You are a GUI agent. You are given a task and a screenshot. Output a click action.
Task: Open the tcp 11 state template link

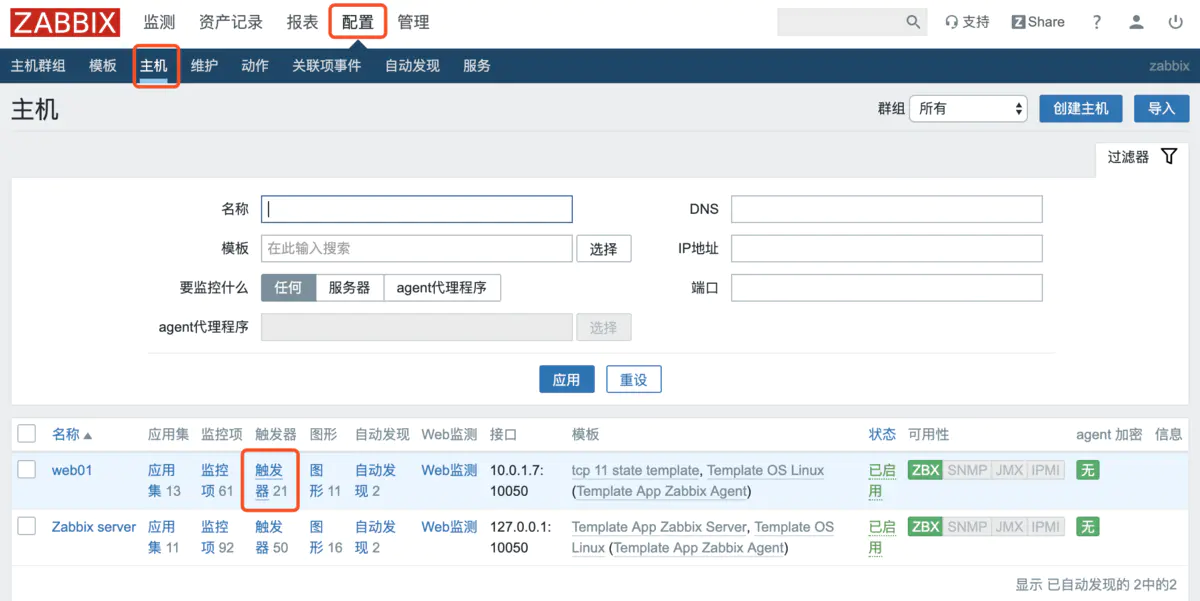[635, 470]
